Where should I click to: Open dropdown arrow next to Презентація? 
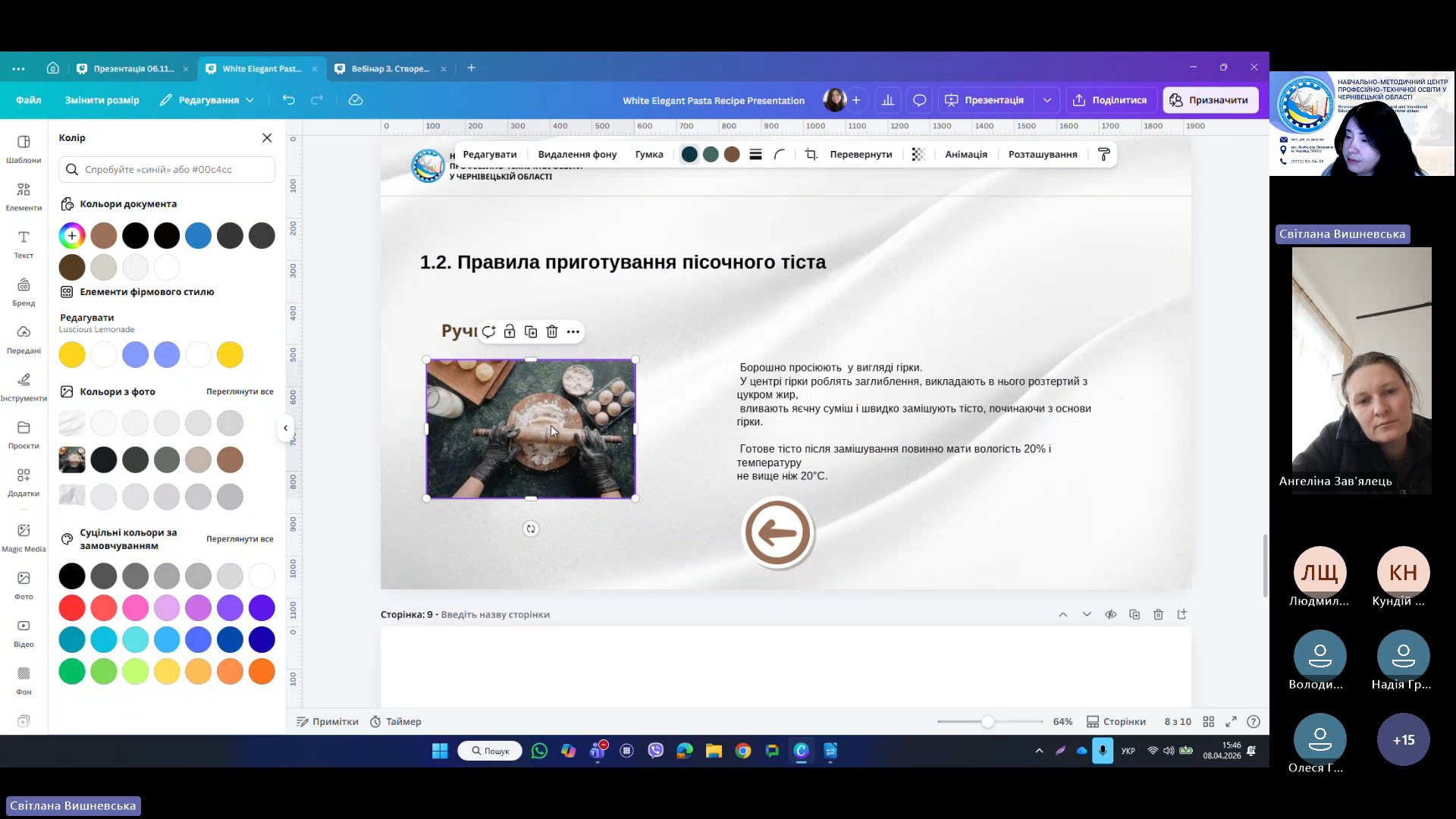1047,100
